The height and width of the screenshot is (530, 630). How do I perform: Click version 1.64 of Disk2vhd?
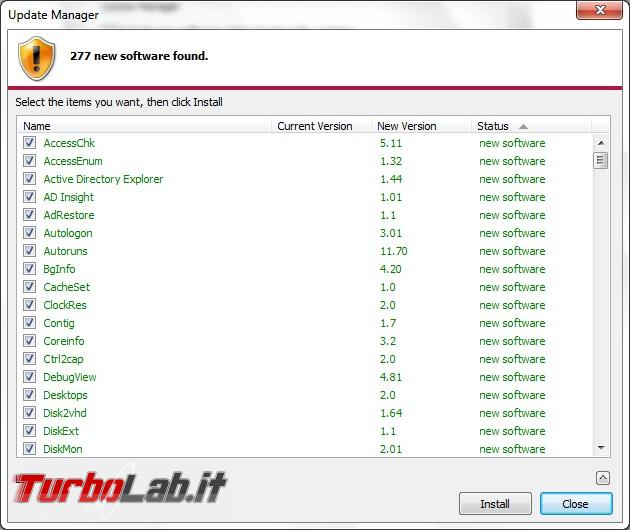pyautogui.click(x=391, y=413)
